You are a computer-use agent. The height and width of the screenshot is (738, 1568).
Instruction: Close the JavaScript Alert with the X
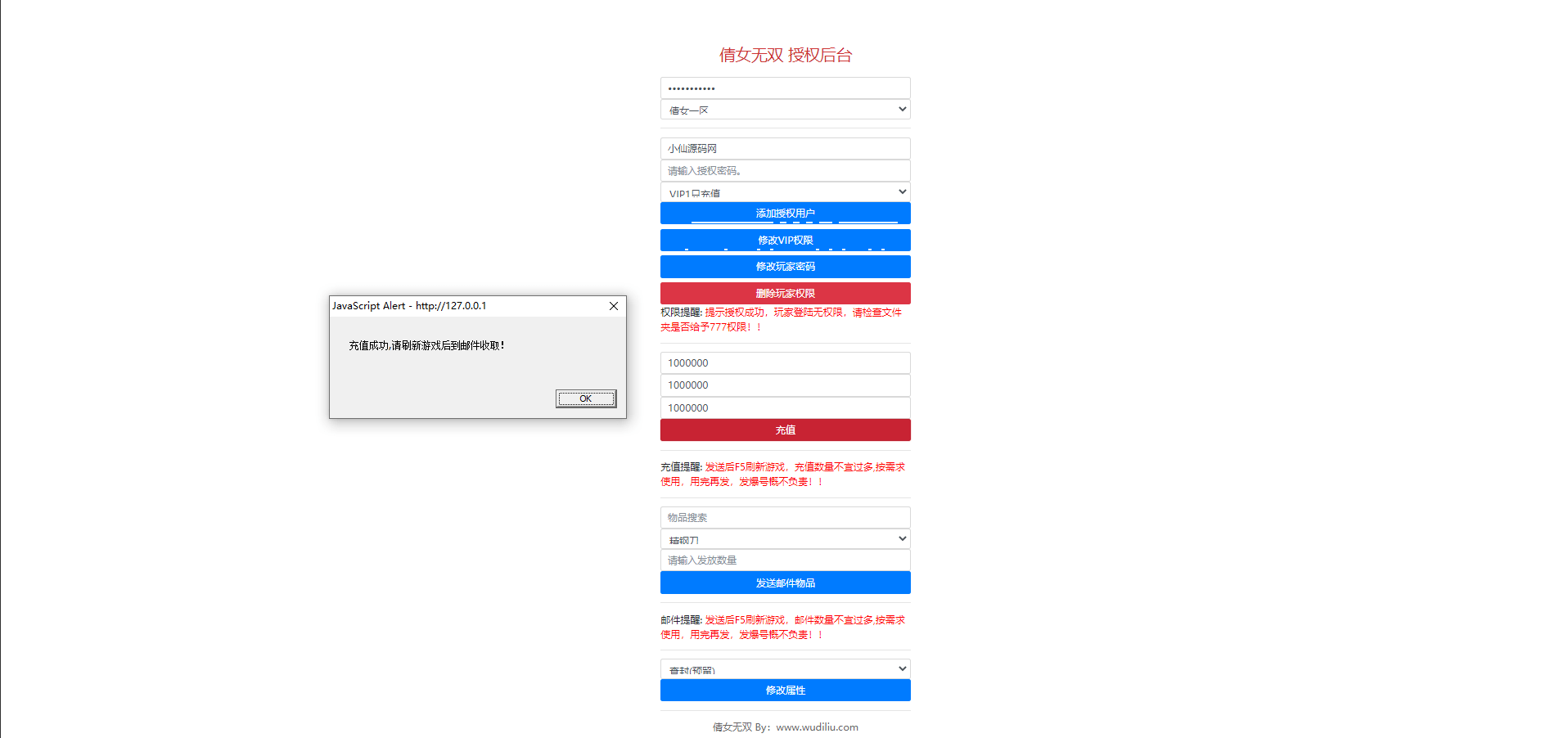[614, 306]
